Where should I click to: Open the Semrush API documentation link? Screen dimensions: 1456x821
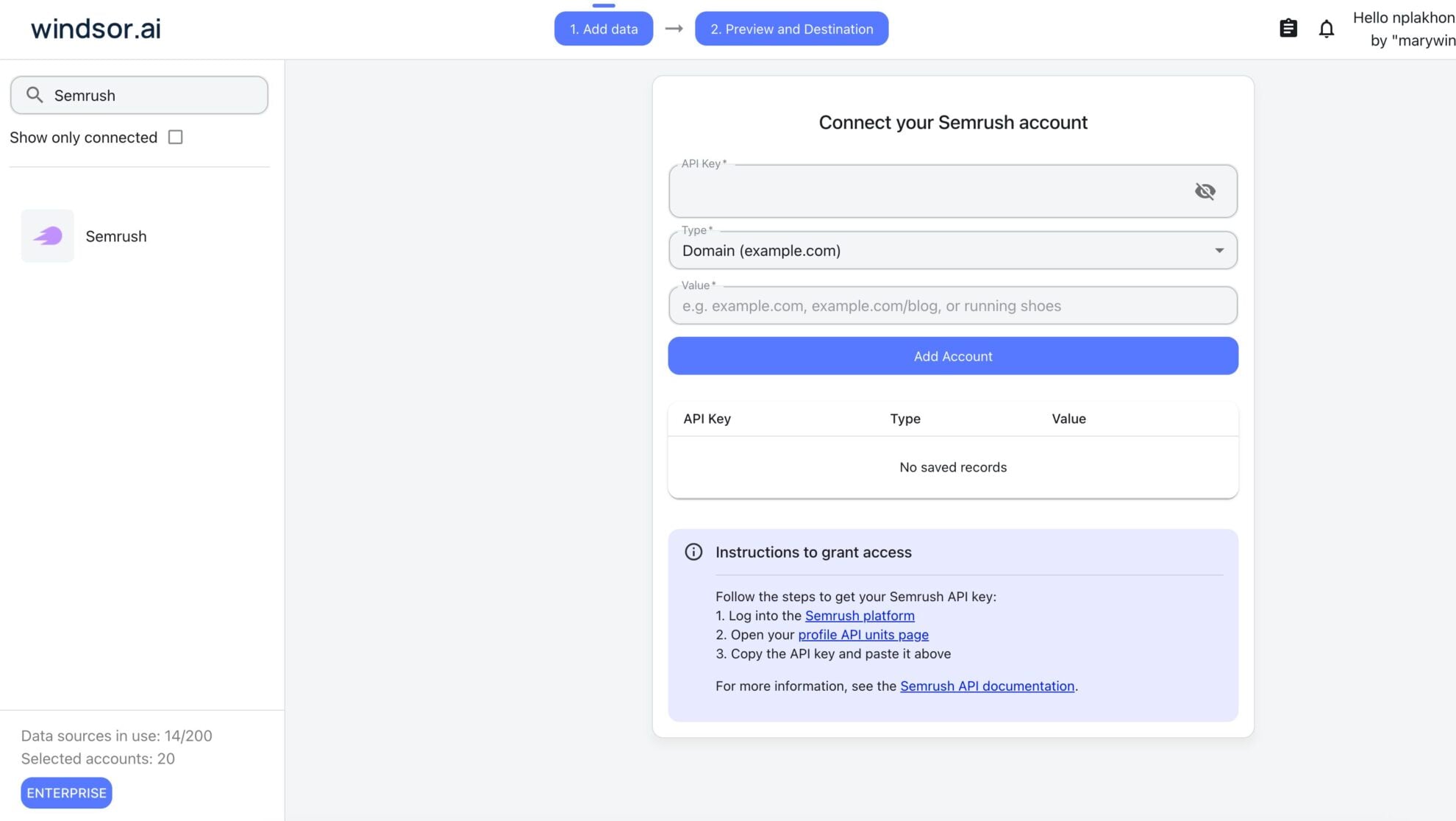coord(987,686)
